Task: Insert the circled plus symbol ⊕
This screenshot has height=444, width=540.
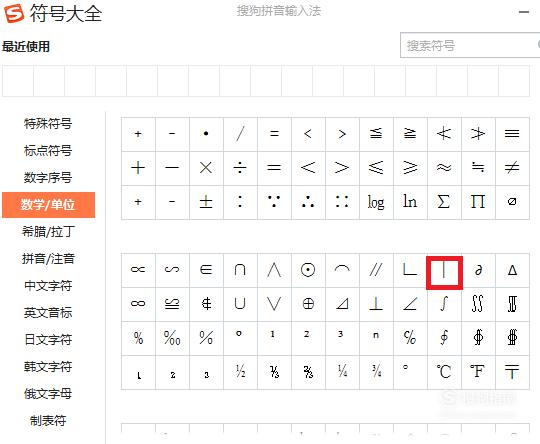Action: pos(308,304)
